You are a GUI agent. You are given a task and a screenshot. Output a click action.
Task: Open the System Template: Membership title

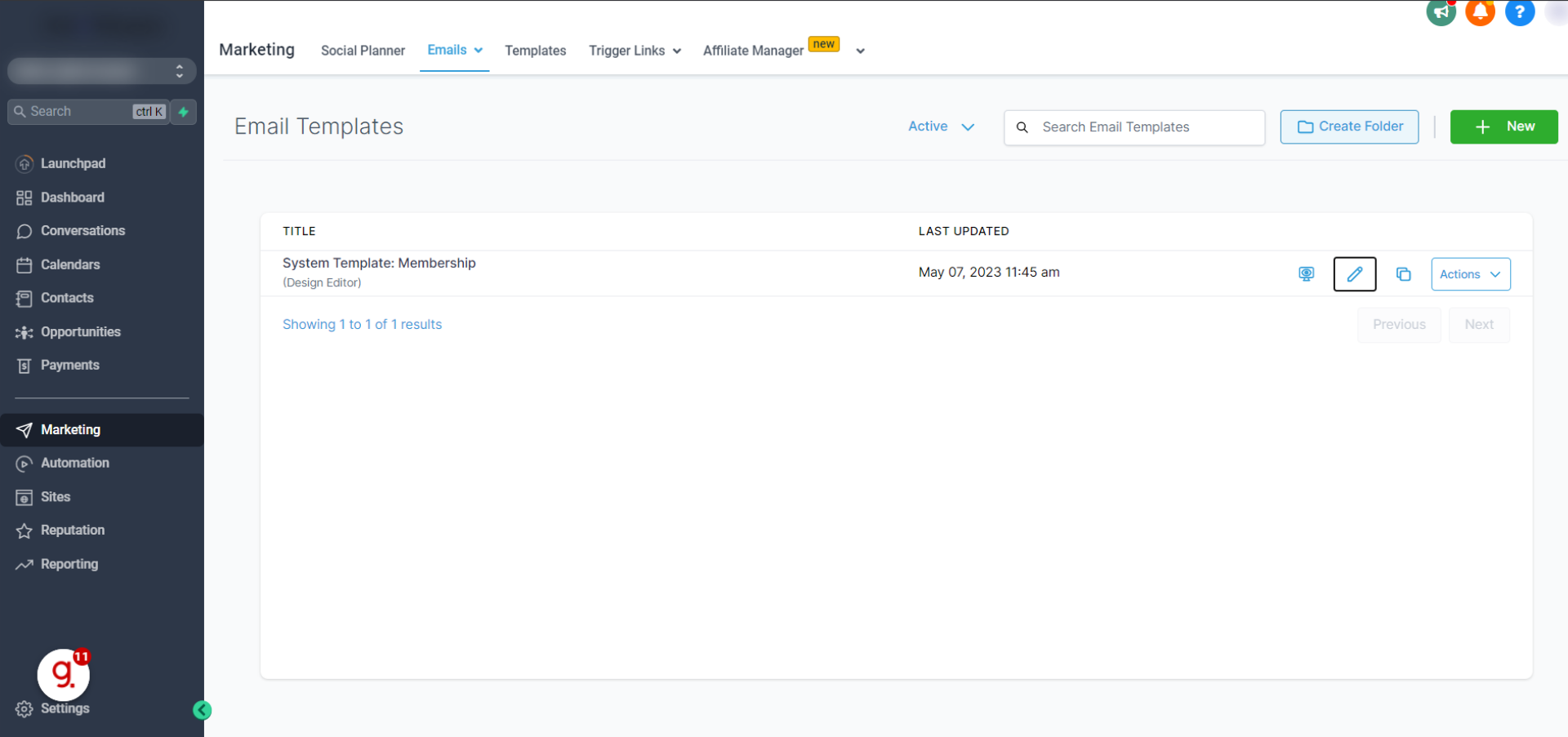(379, 263)
